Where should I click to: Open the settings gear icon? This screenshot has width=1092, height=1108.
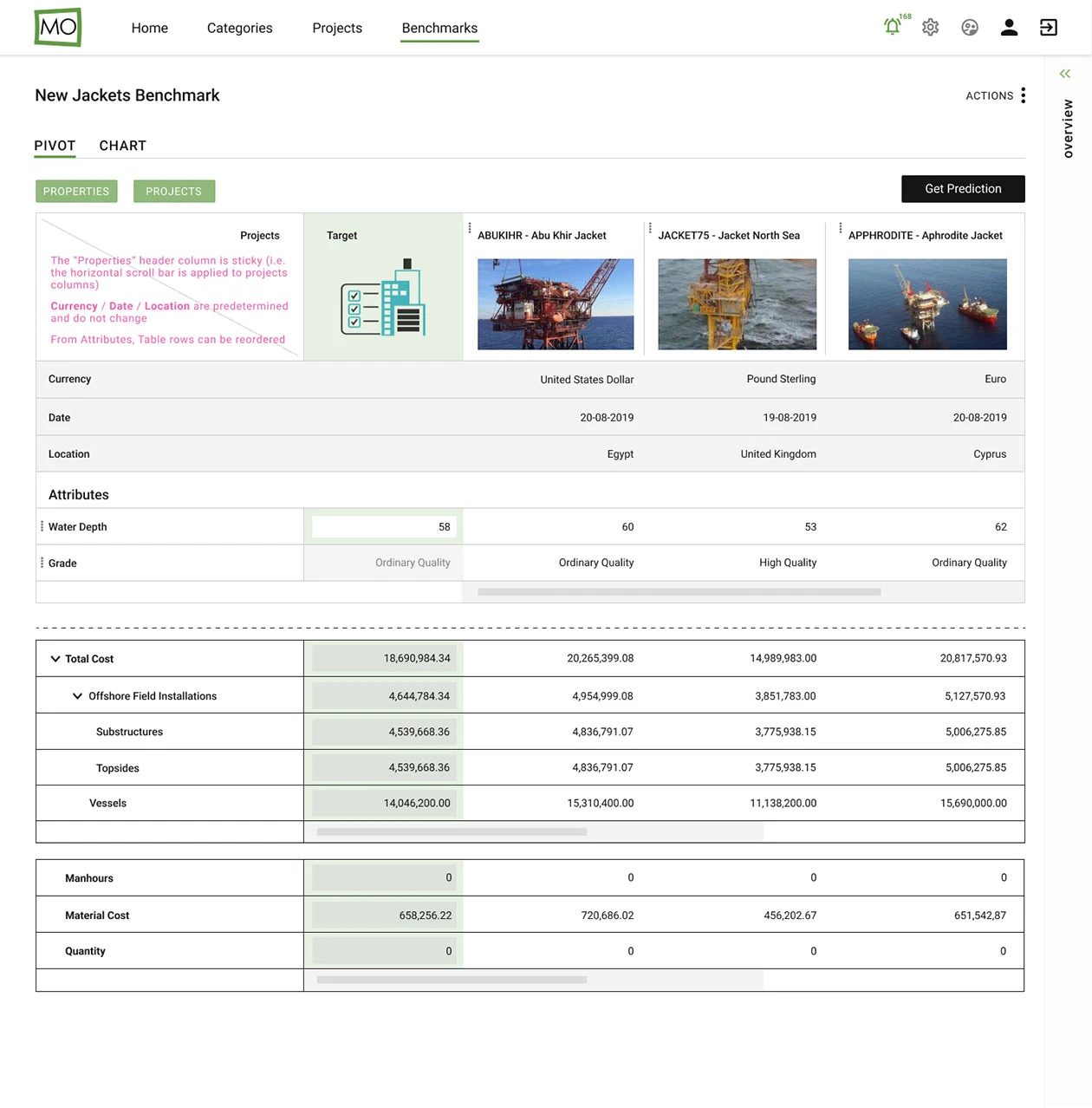click(930, 27)
